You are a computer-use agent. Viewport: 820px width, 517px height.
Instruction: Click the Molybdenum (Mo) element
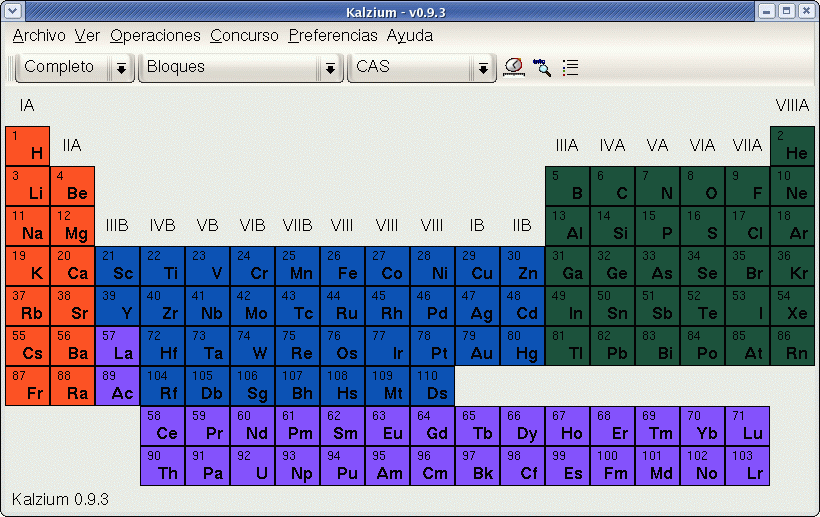point(253,306)
